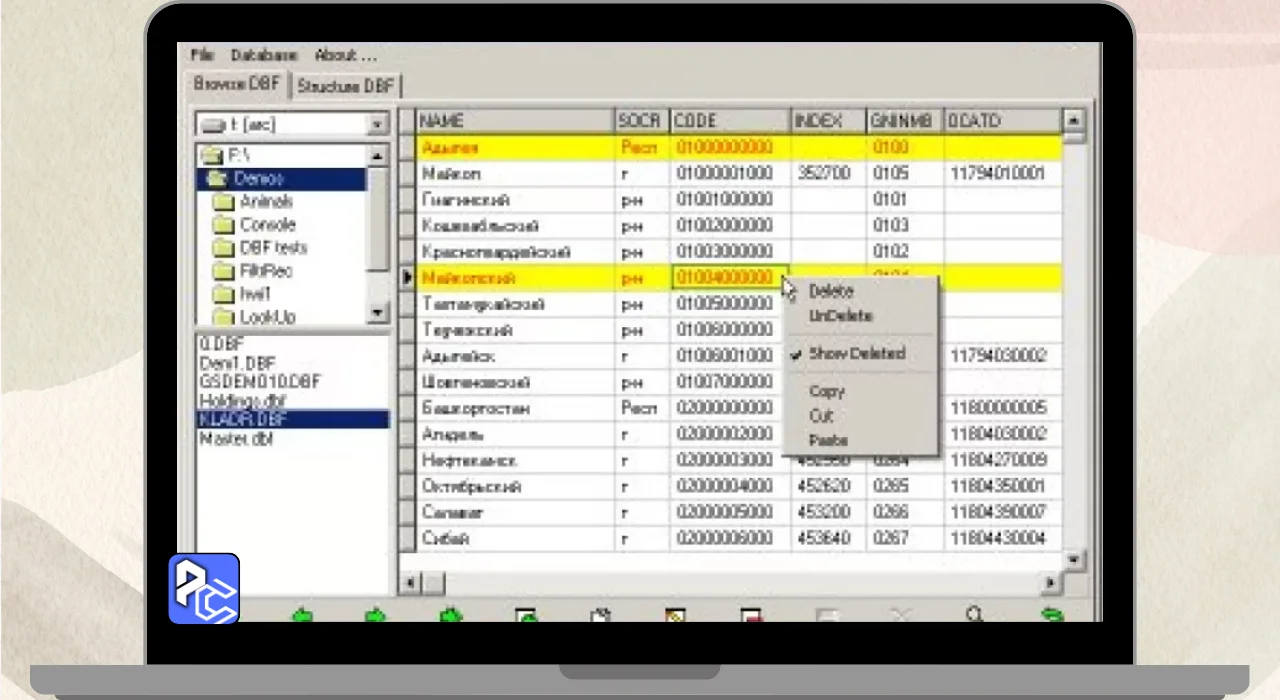Click the folder icon beside Animals
The height and width of the screenshot is (700, 1280).
[222, 202]
